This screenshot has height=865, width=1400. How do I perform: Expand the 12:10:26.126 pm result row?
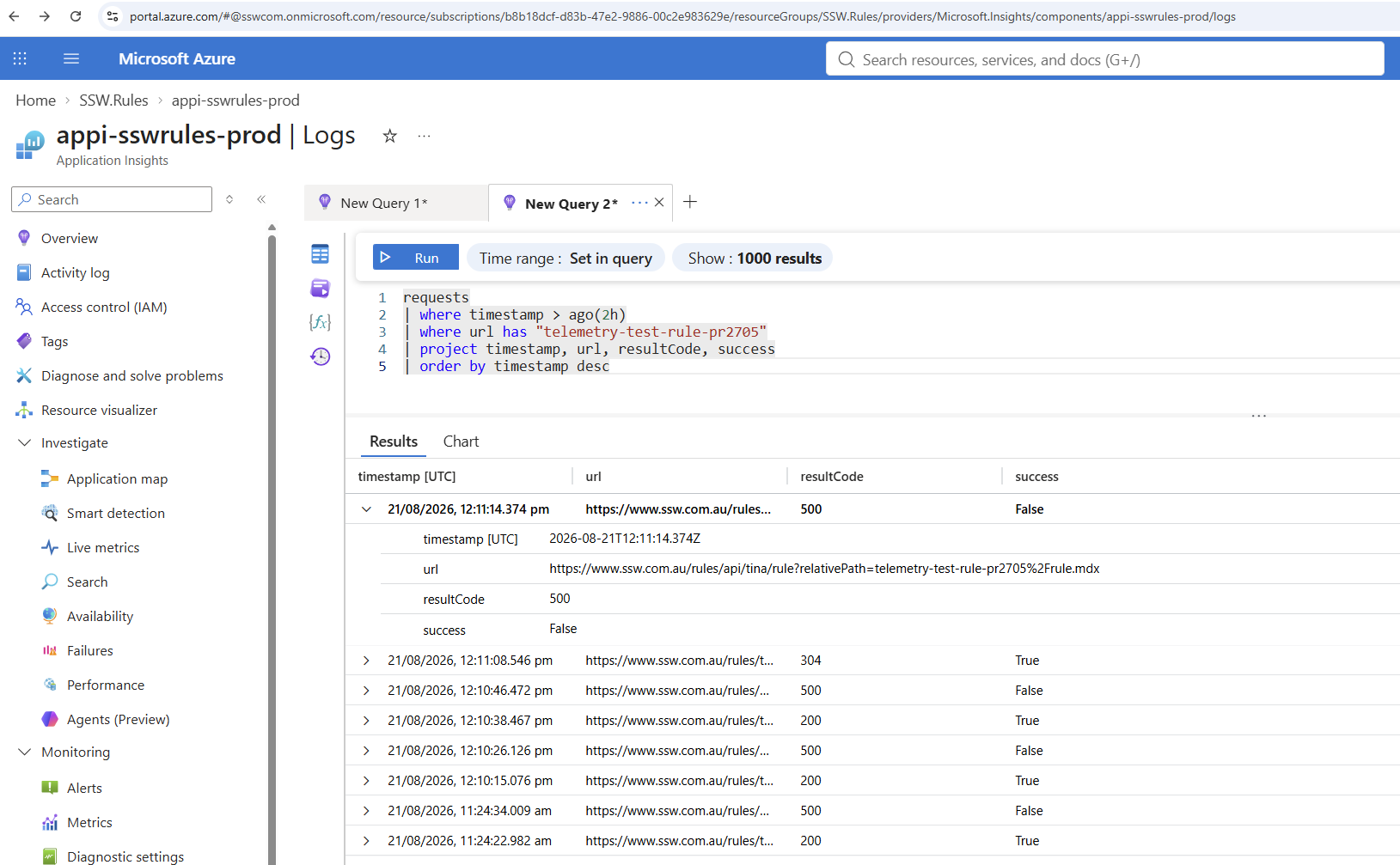(x=366, y=751)
